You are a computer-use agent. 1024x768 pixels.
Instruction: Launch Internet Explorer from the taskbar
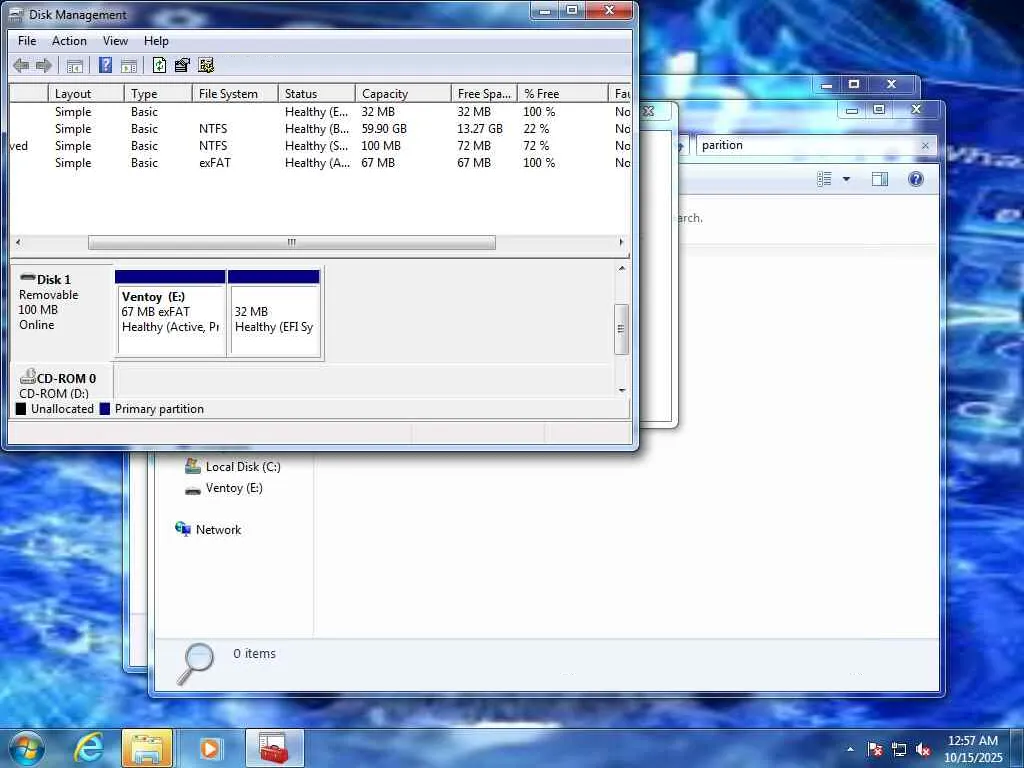click(89, 748)
